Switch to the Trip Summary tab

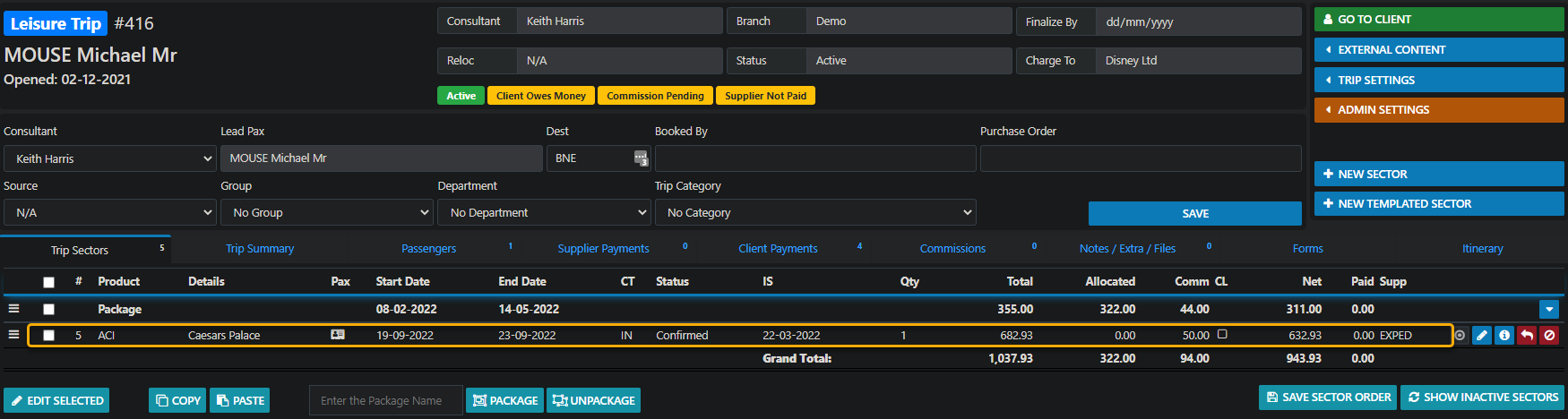(260, 249)
